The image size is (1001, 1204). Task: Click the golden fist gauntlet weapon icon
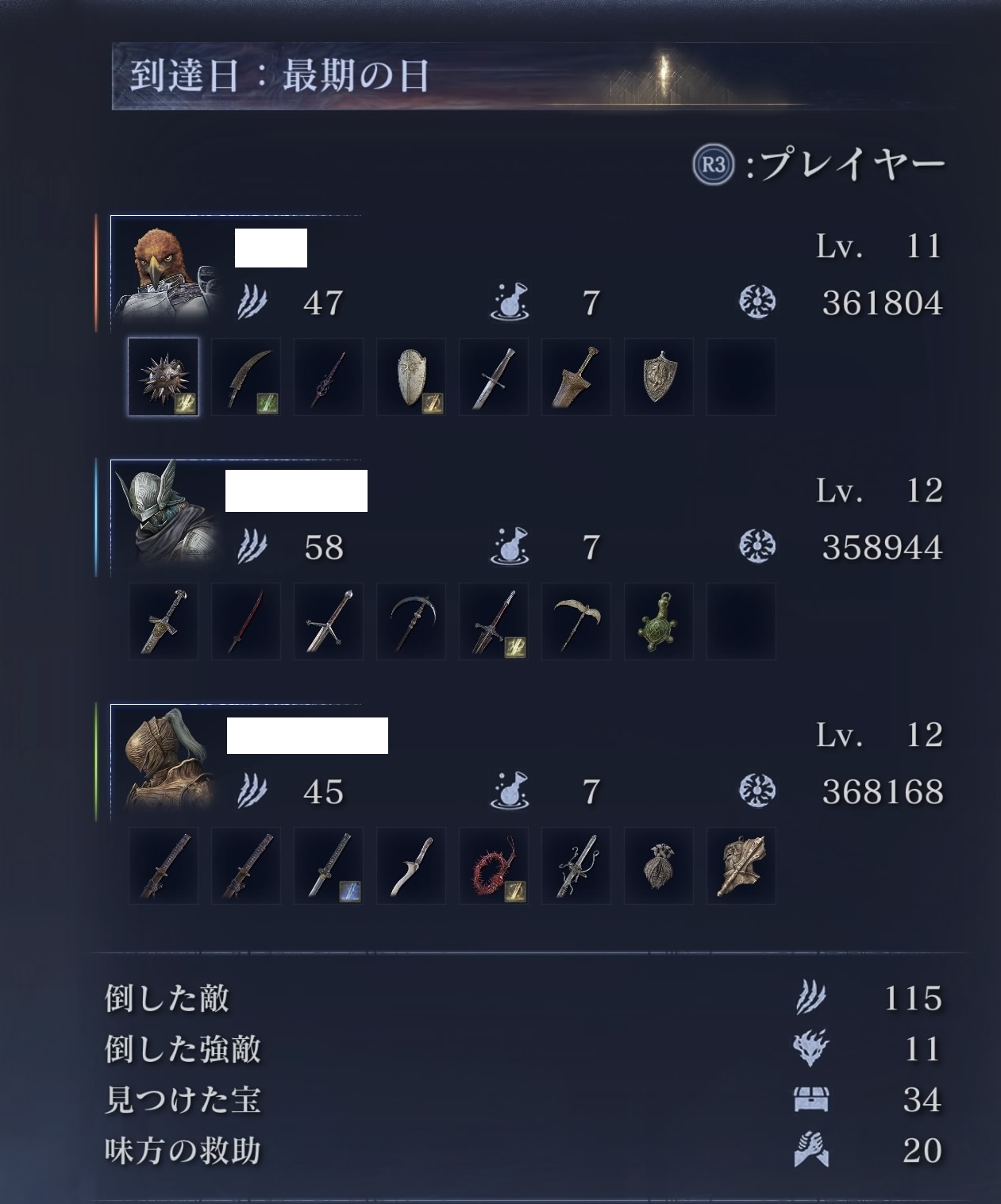pos(741,866)
